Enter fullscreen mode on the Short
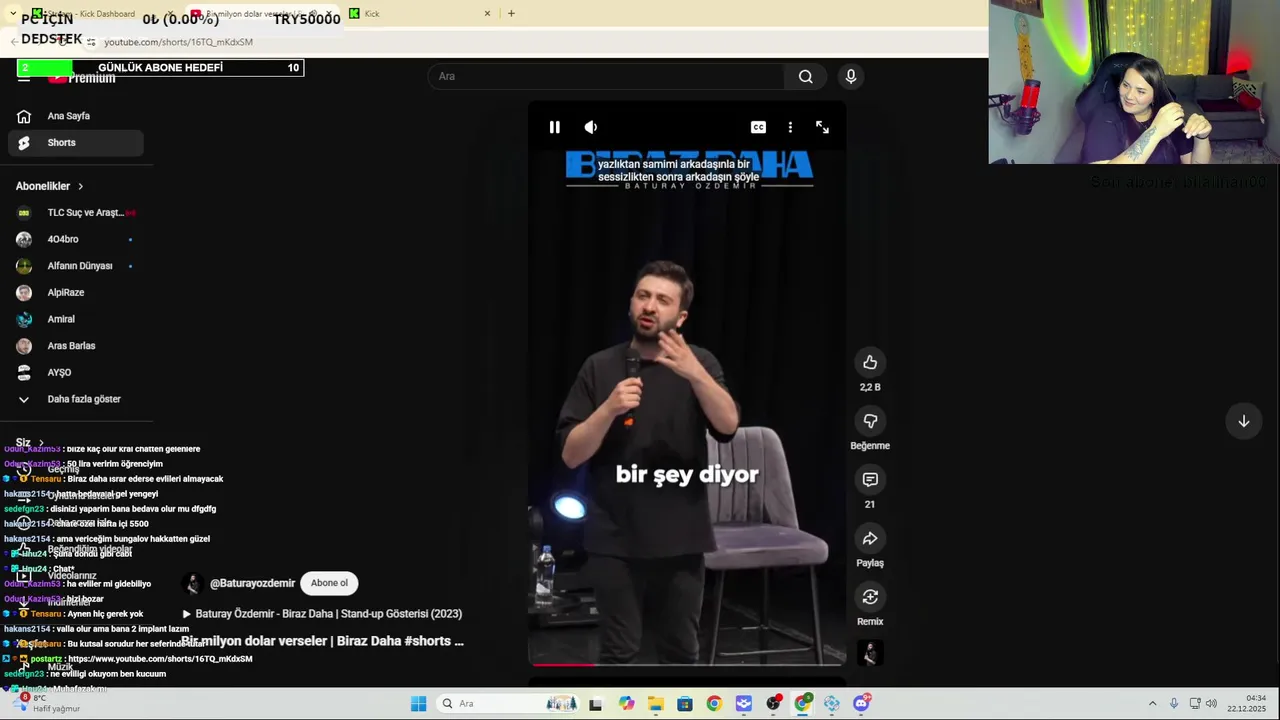The height and width of the screenshot is (720, 1280). coord(822,127)
